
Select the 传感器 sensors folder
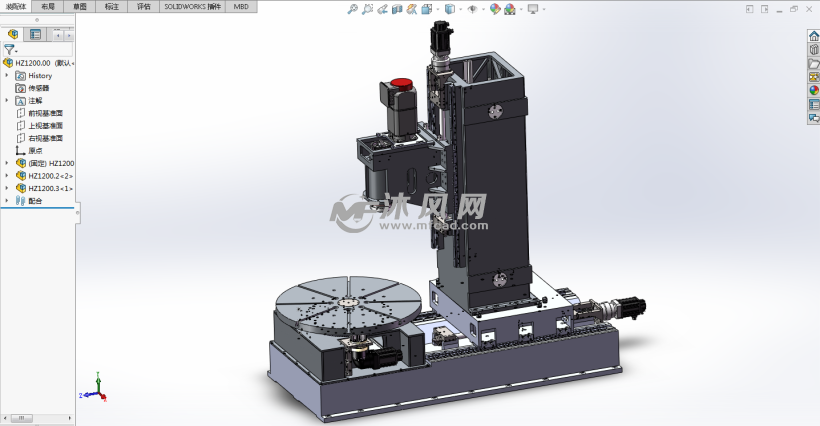point(32,88)
